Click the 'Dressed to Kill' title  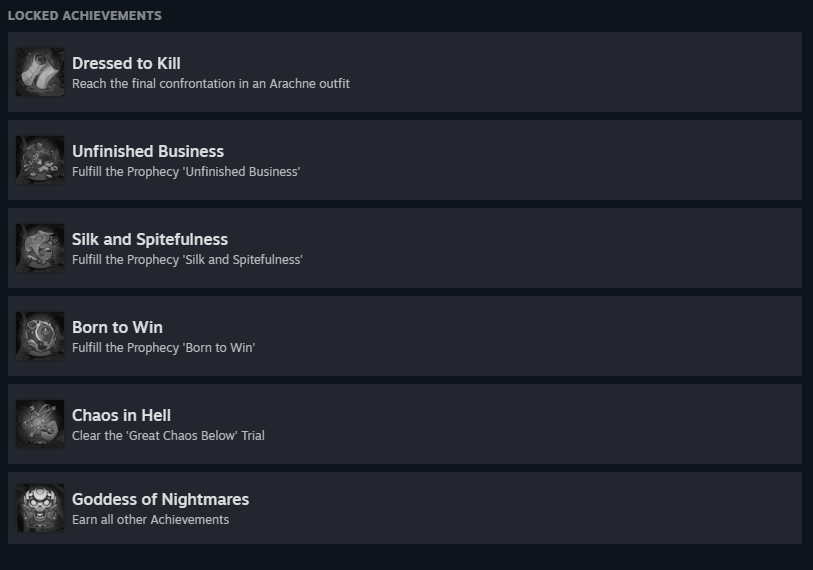coord(126,63)
